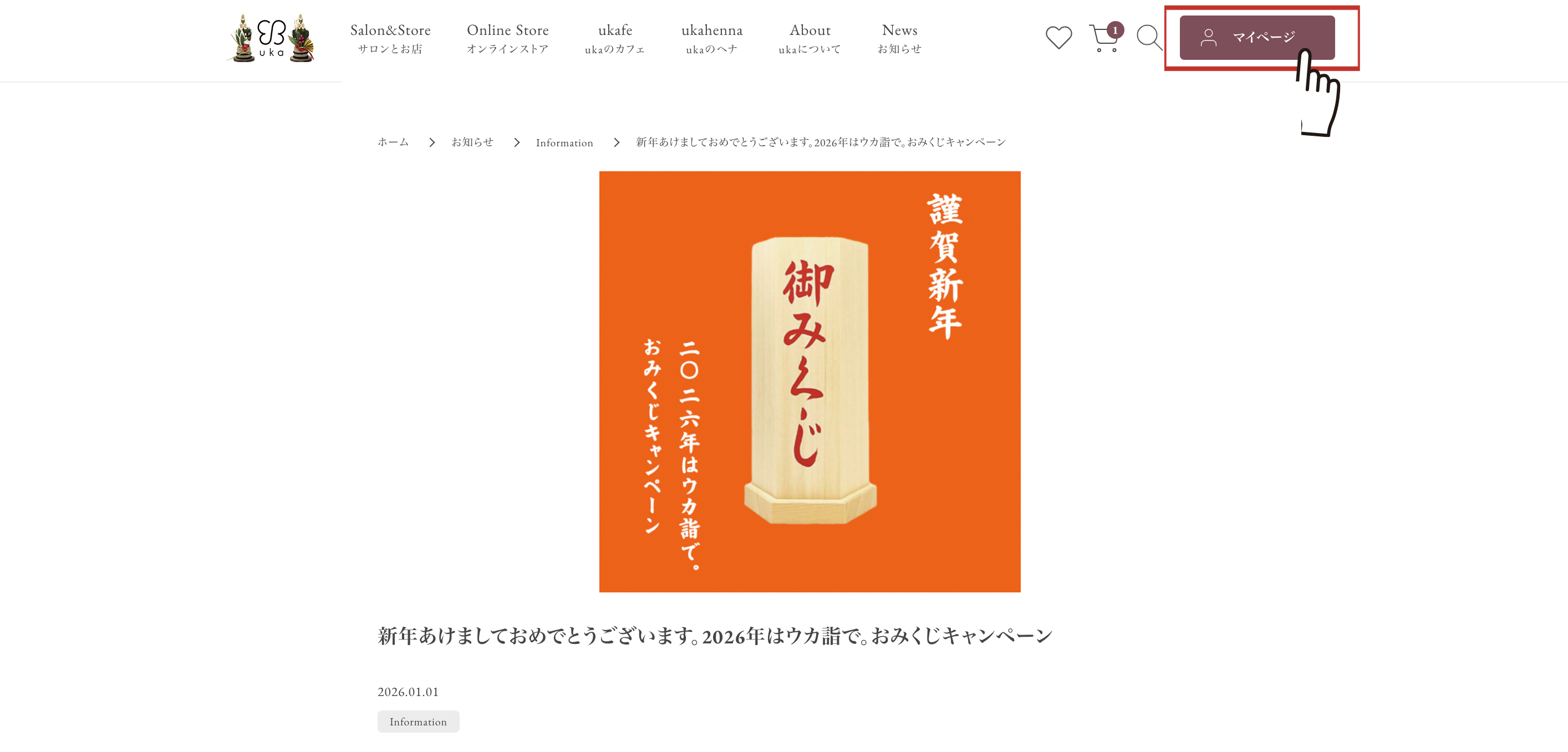1568x752 pixels.
Task: Open the search magnifier icon
Action: 1149,38
